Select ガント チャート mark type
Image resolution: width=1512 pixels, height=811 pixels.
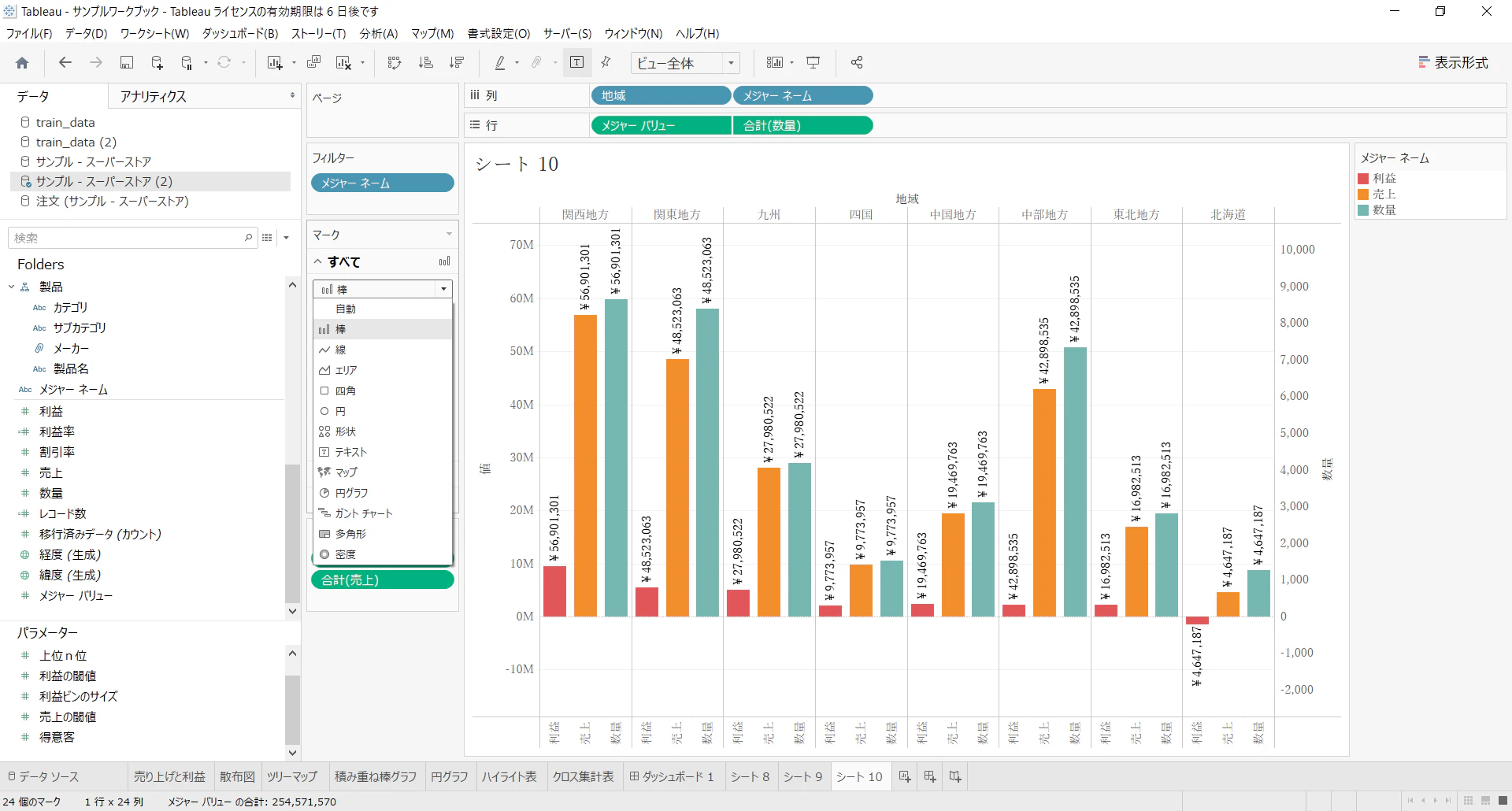point(383,513)
